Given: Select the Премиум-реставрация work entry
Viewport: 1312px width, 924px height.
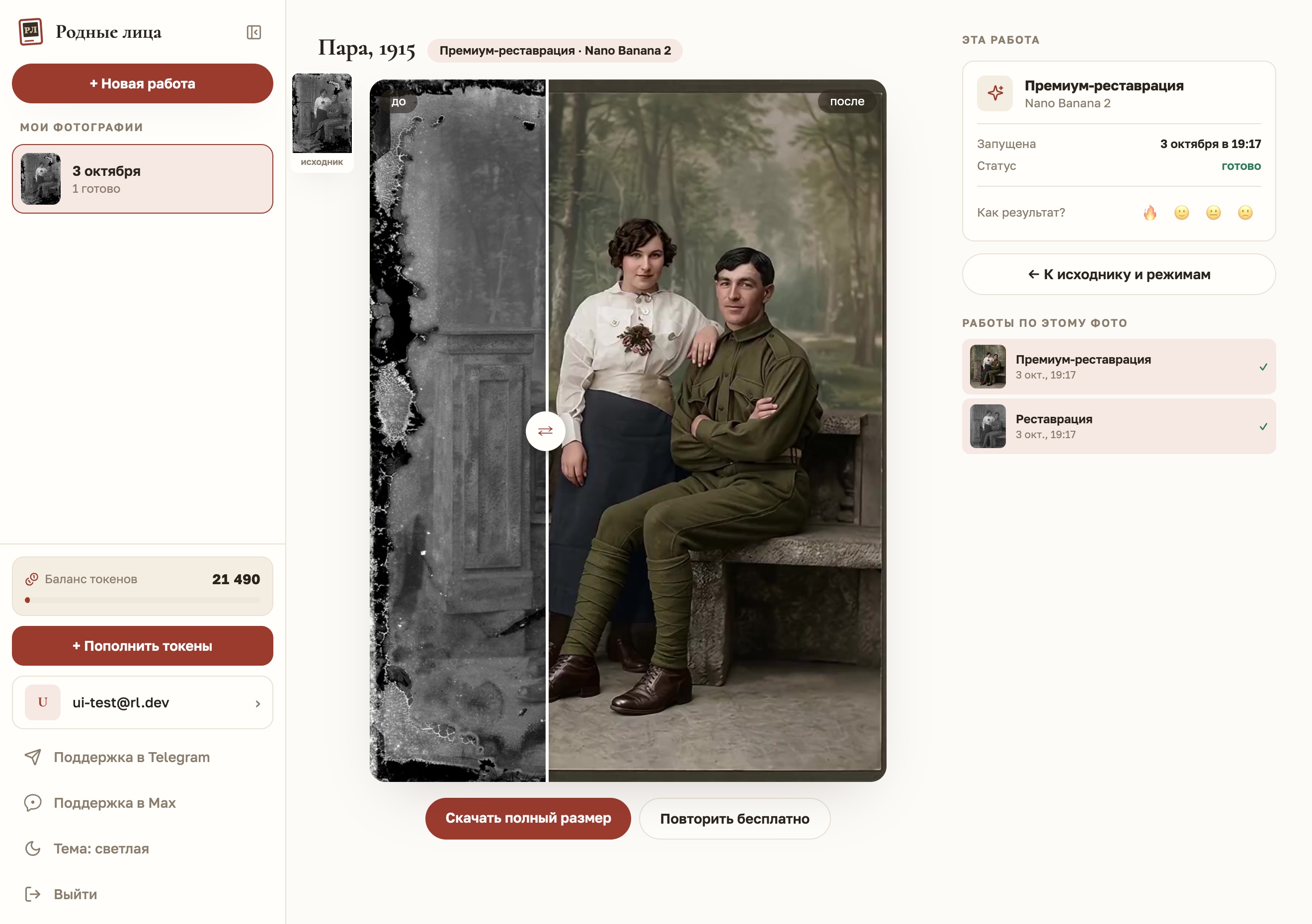Looking at the screenshot, I should click(1118, 367).
